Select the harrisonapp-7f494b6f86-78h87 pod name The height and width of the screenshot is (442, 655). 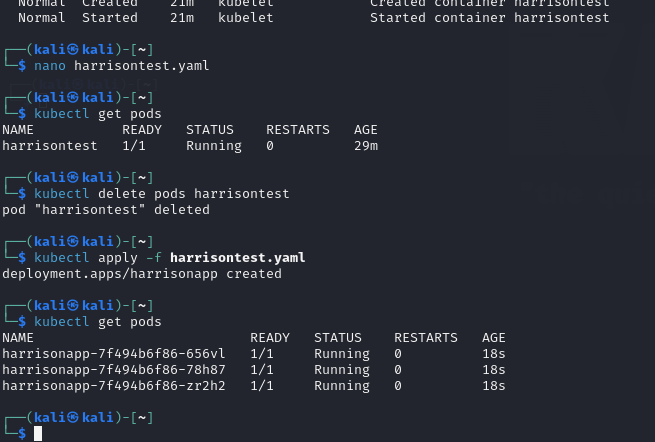(114, 370)
